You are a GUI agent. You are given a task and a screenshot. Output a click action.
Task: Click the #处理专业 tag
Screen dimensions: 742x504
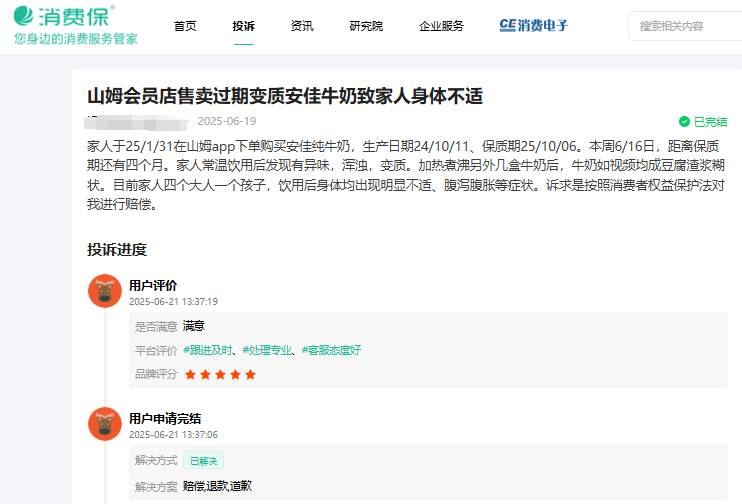coord(267,350)
